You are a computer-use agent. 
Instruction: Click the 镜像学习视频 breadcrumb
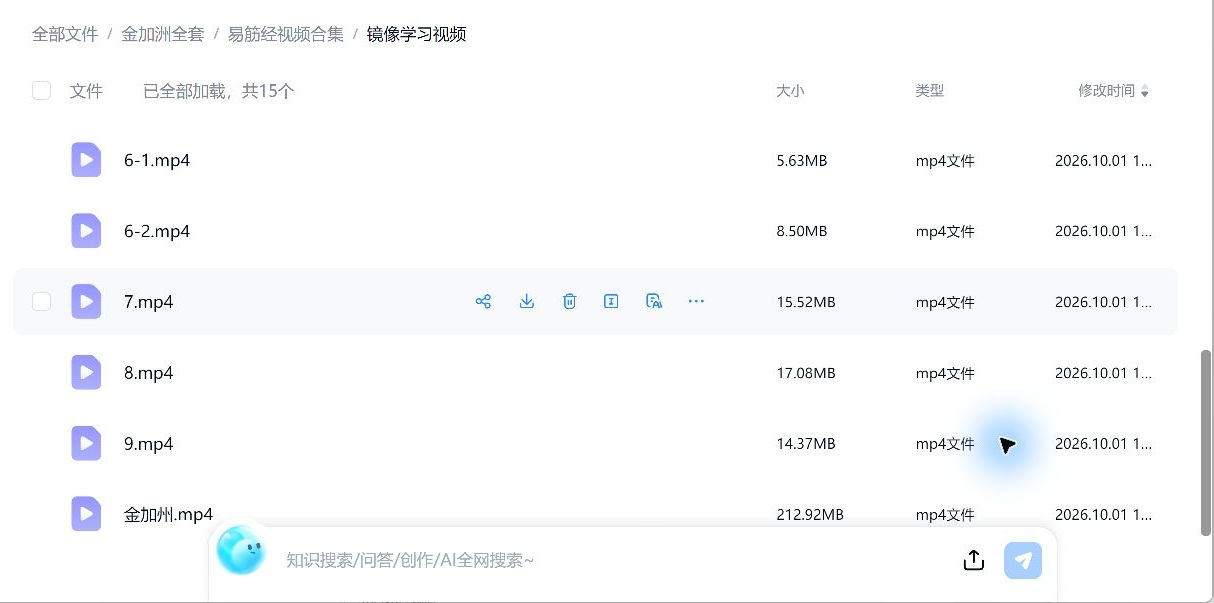[x=416, y=34]
